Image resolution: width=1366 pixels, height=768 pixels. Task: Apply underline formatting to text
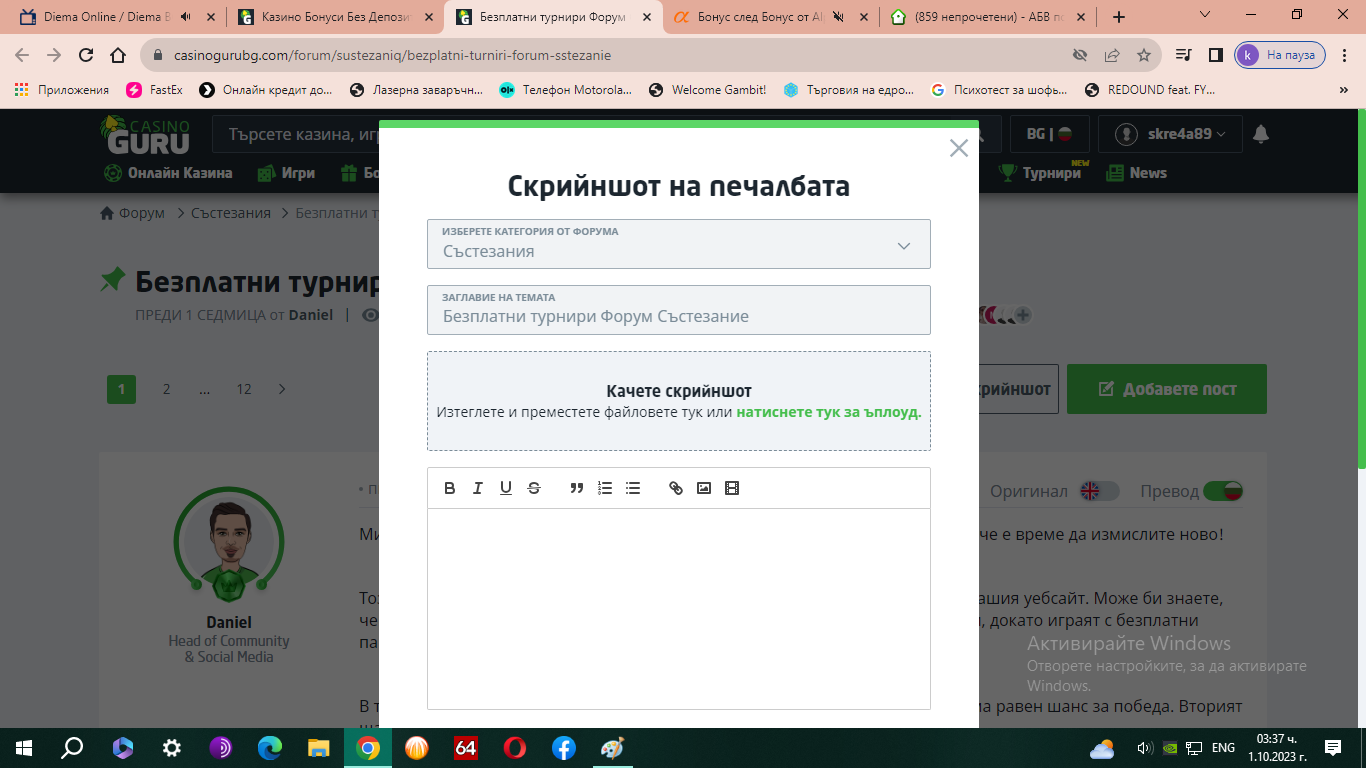(x=506, y=488)
